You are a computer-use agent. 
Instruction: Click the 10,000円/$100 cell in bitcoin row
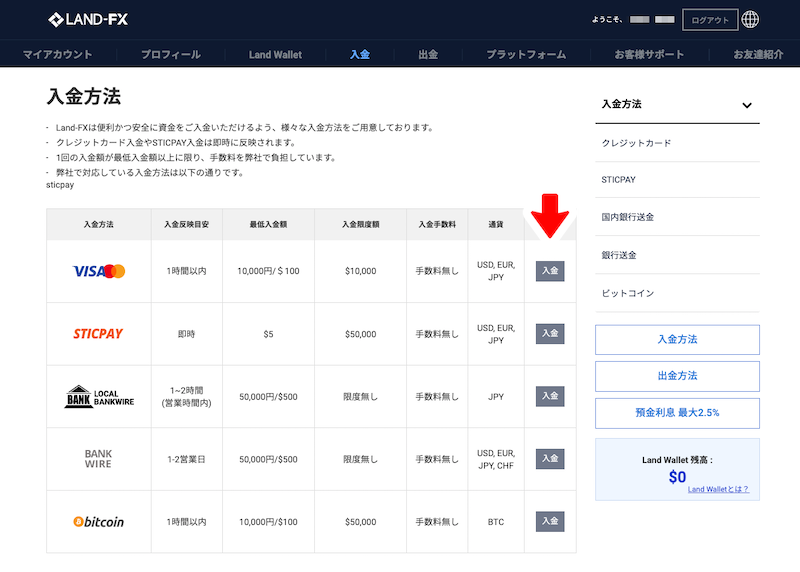point(268,522)
